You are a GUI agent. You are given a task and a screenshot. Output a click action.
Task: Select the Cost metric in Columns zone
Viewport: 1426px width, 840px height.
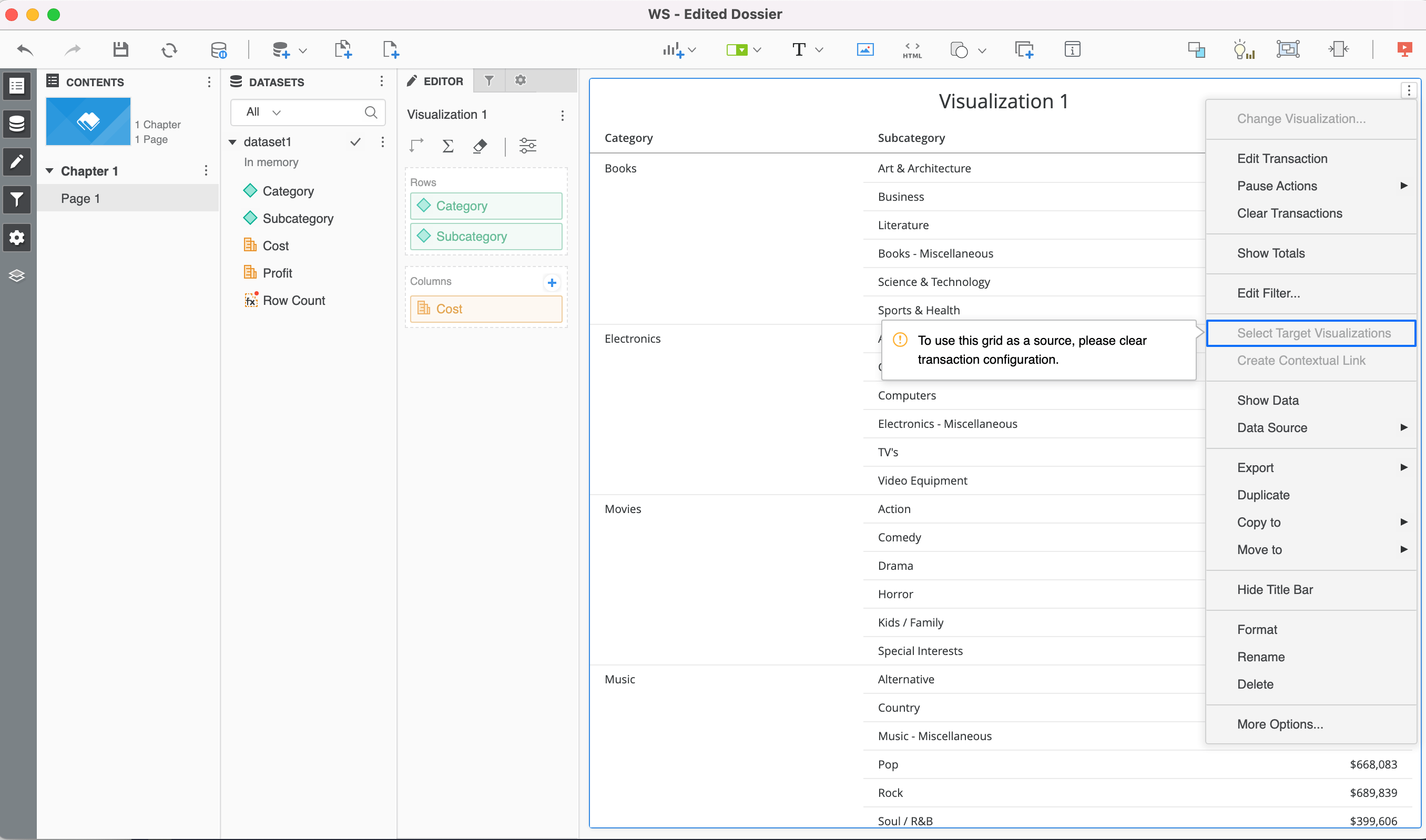pos(486,309)
